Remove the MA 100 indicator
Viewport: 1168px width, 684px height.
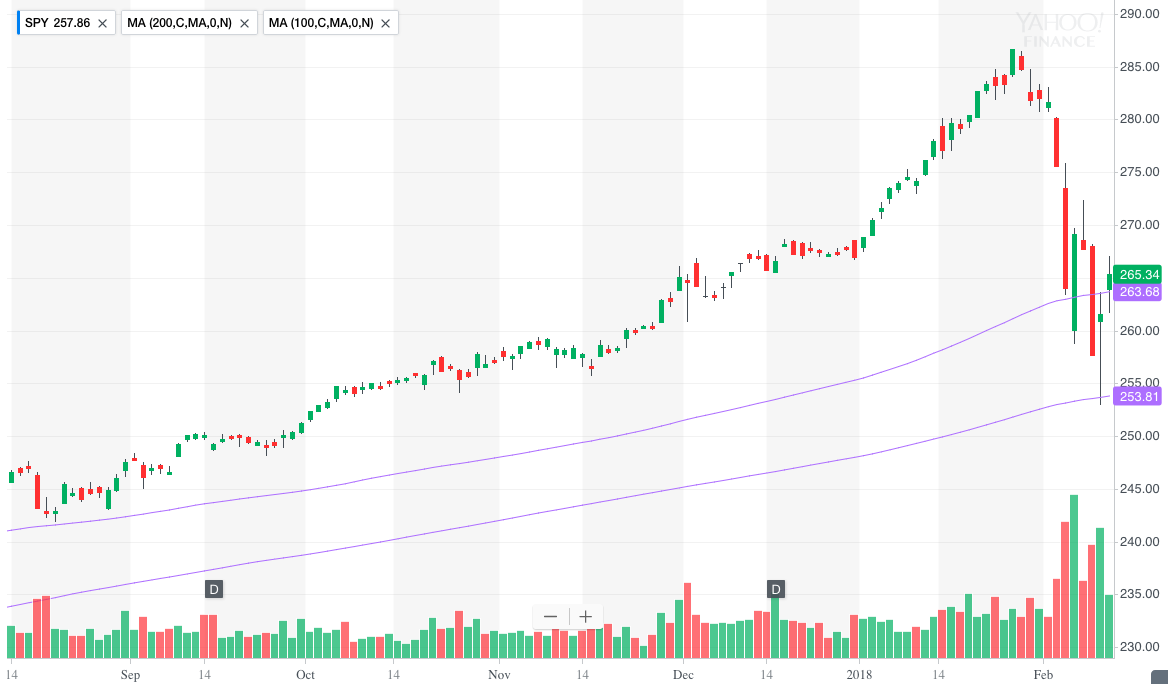(x=385, y=23)
